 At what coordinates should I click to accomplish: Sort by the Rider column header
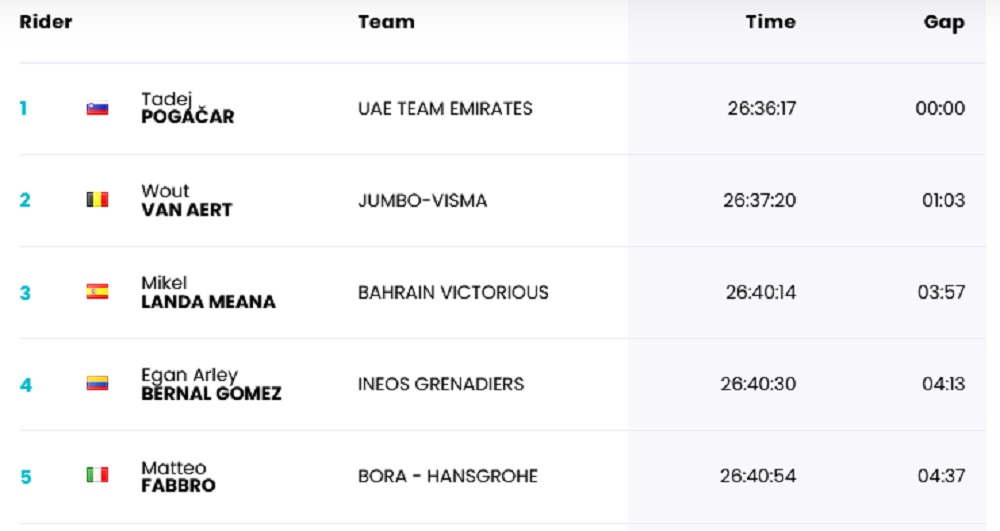pos(46,22)
